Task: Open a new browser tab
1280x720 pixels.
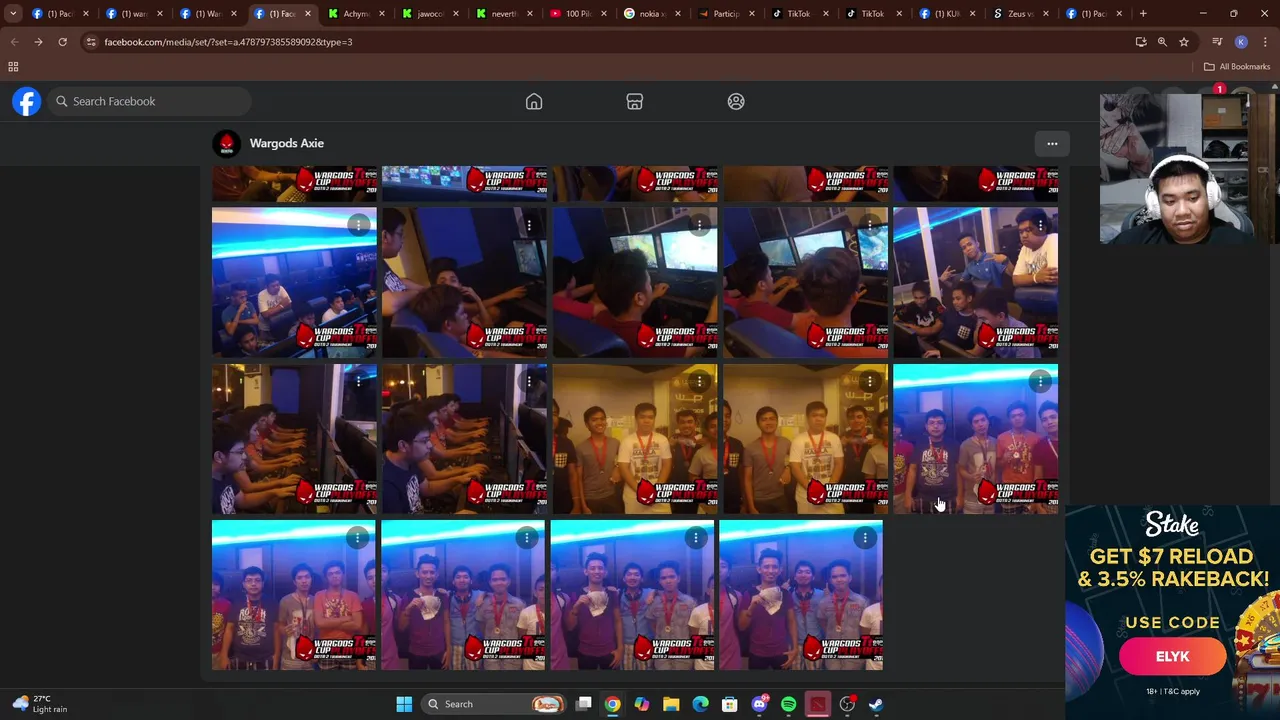Action: tap(1143, 14)
